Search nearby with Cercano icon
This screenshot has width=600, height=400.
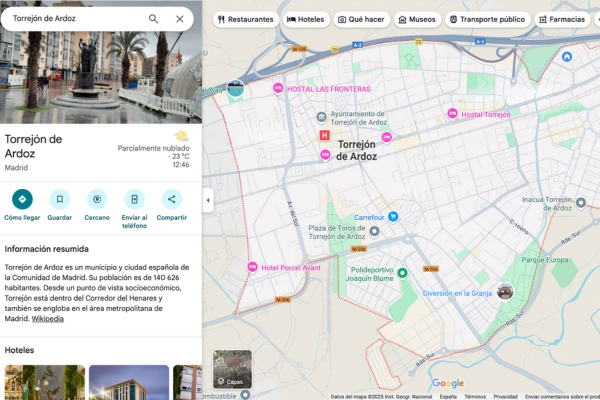97,199
